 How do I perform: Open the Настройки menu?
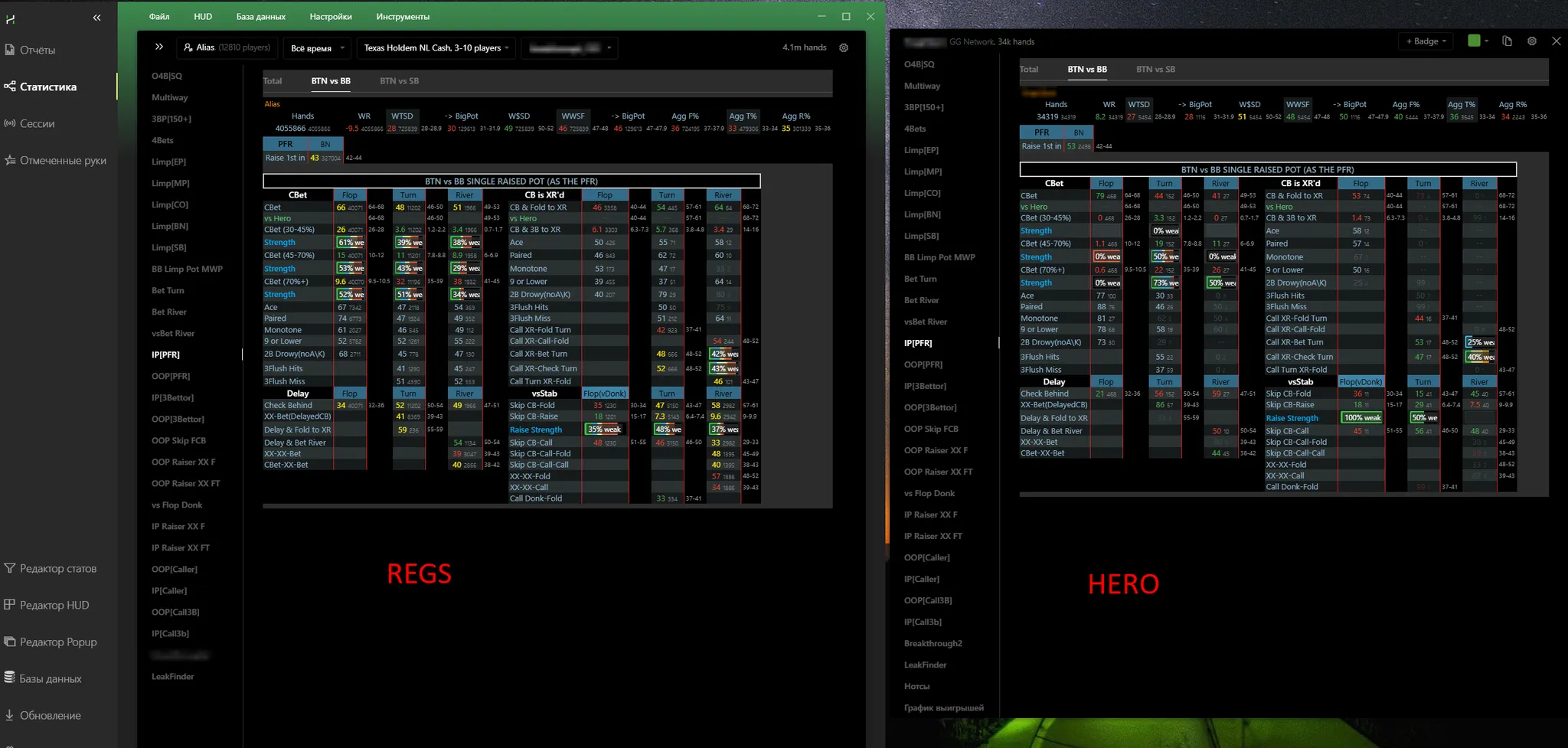(331, 16)
